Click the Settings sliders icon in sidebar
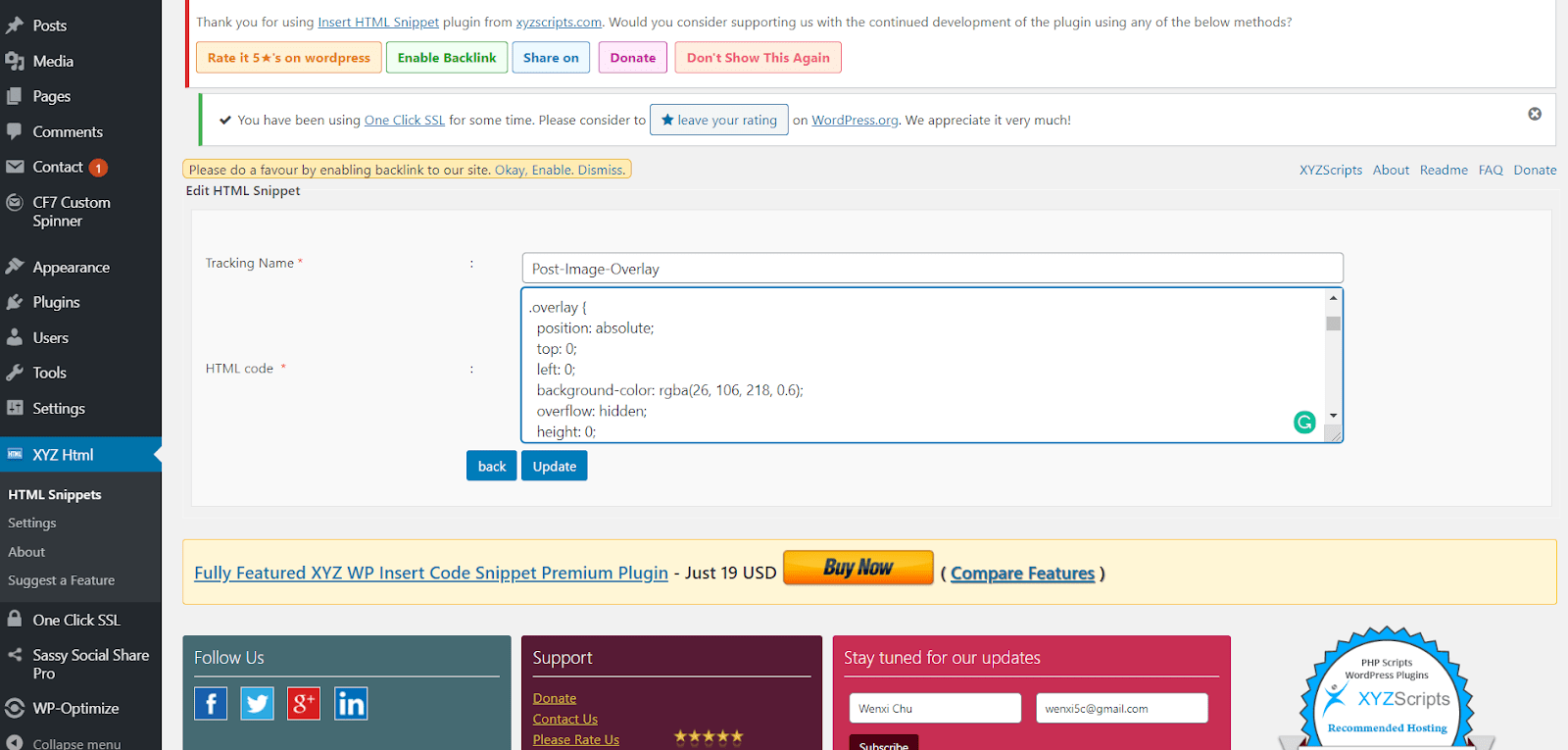The width and height of the screenshot is (1568, 750). tap(15, 408)
